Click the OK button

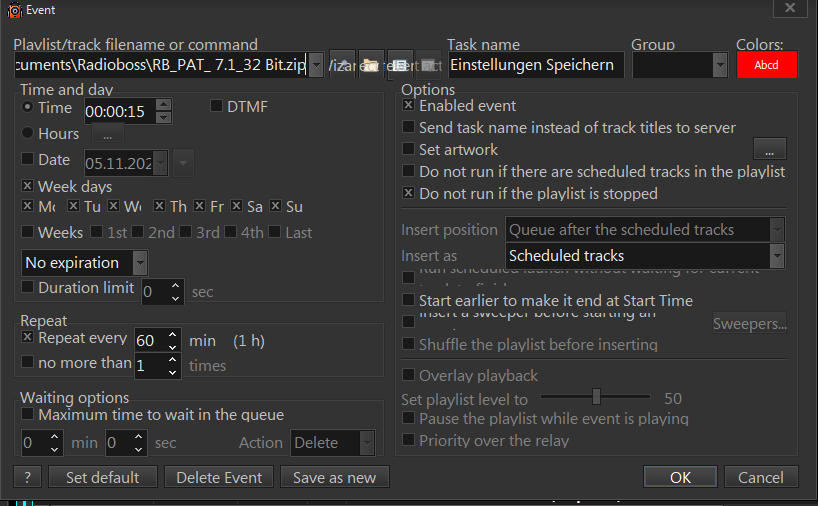tap(680, 477)
